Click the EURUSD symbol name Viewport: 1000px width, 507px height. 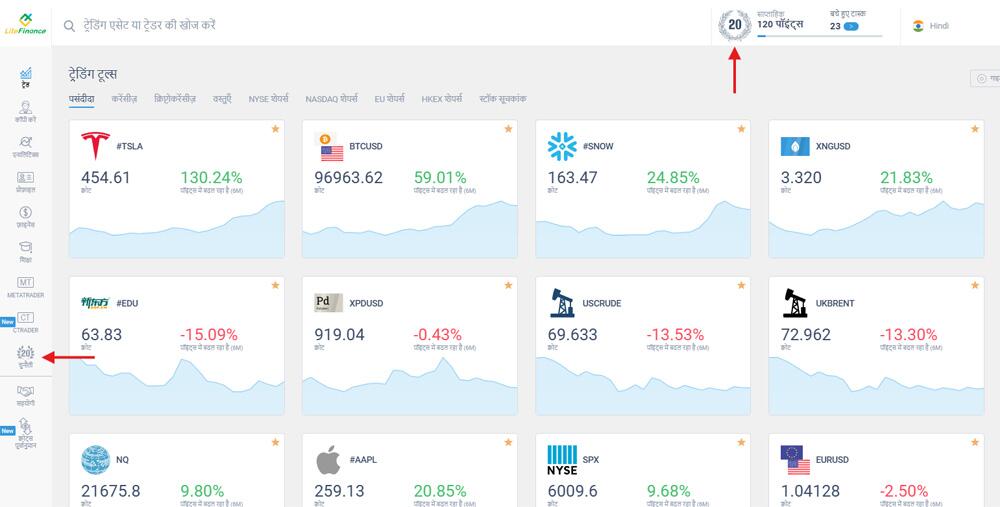[832, 460]
